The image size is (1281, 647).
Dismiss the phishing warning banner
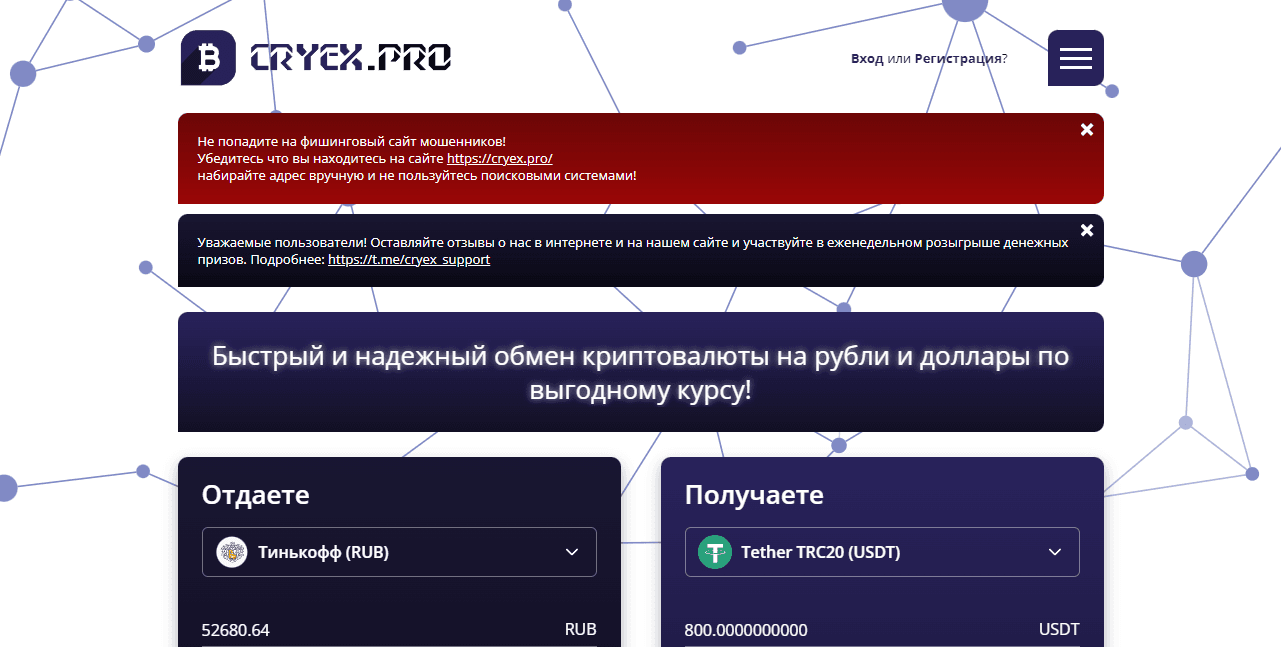1086,129
